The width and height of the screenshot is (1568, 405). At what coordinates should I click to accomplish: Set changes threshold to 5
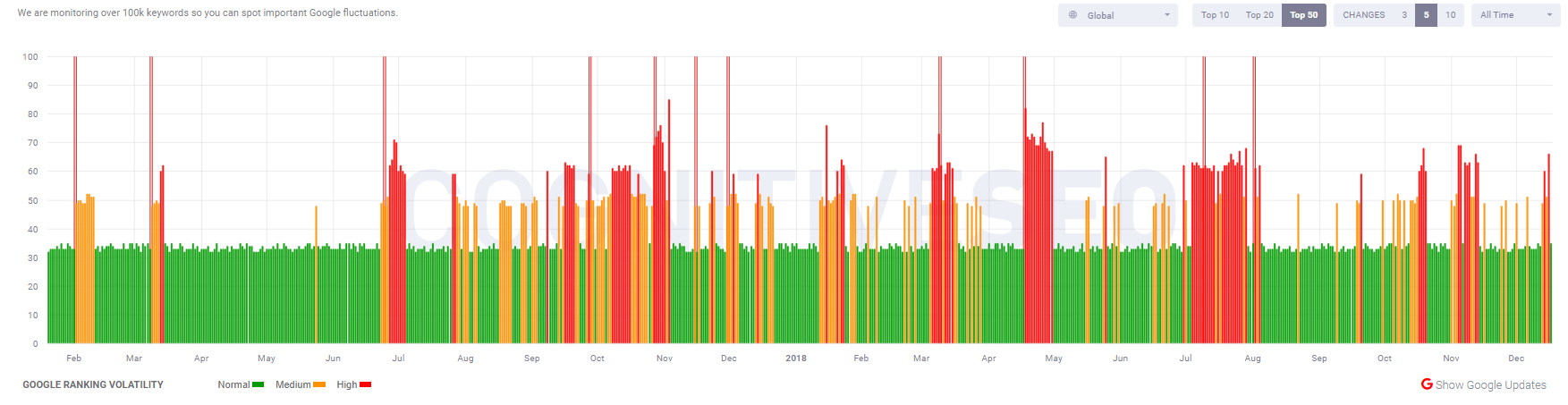point(1426,15)
